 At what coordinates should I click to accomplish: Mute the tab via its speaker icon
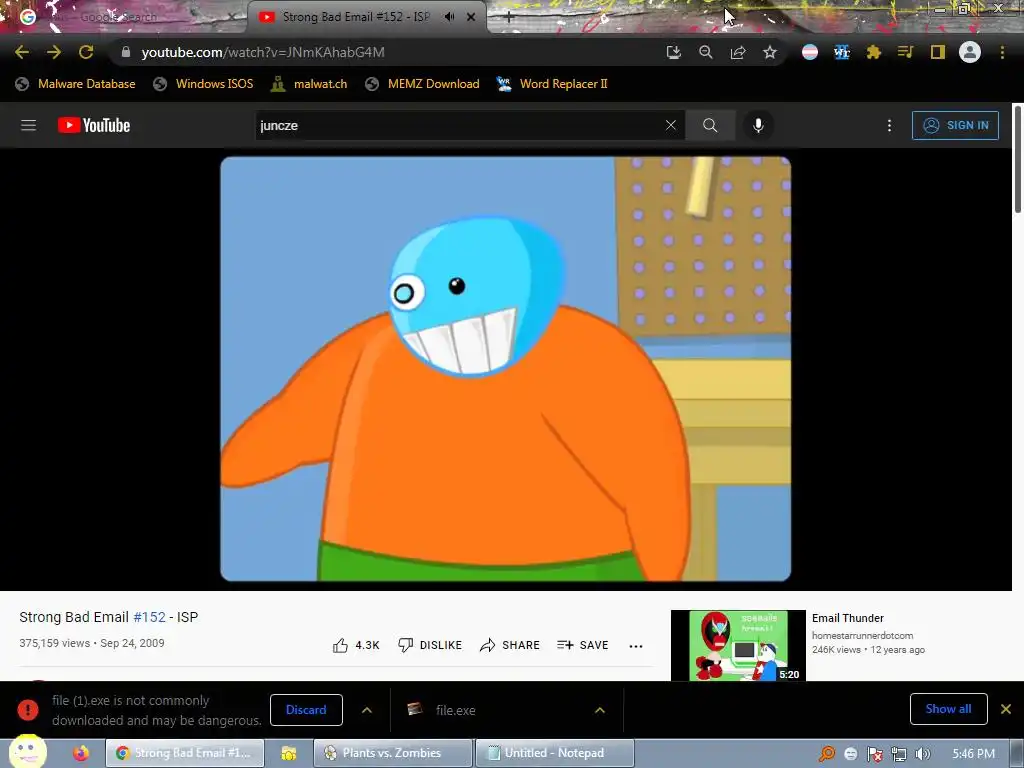449,17
